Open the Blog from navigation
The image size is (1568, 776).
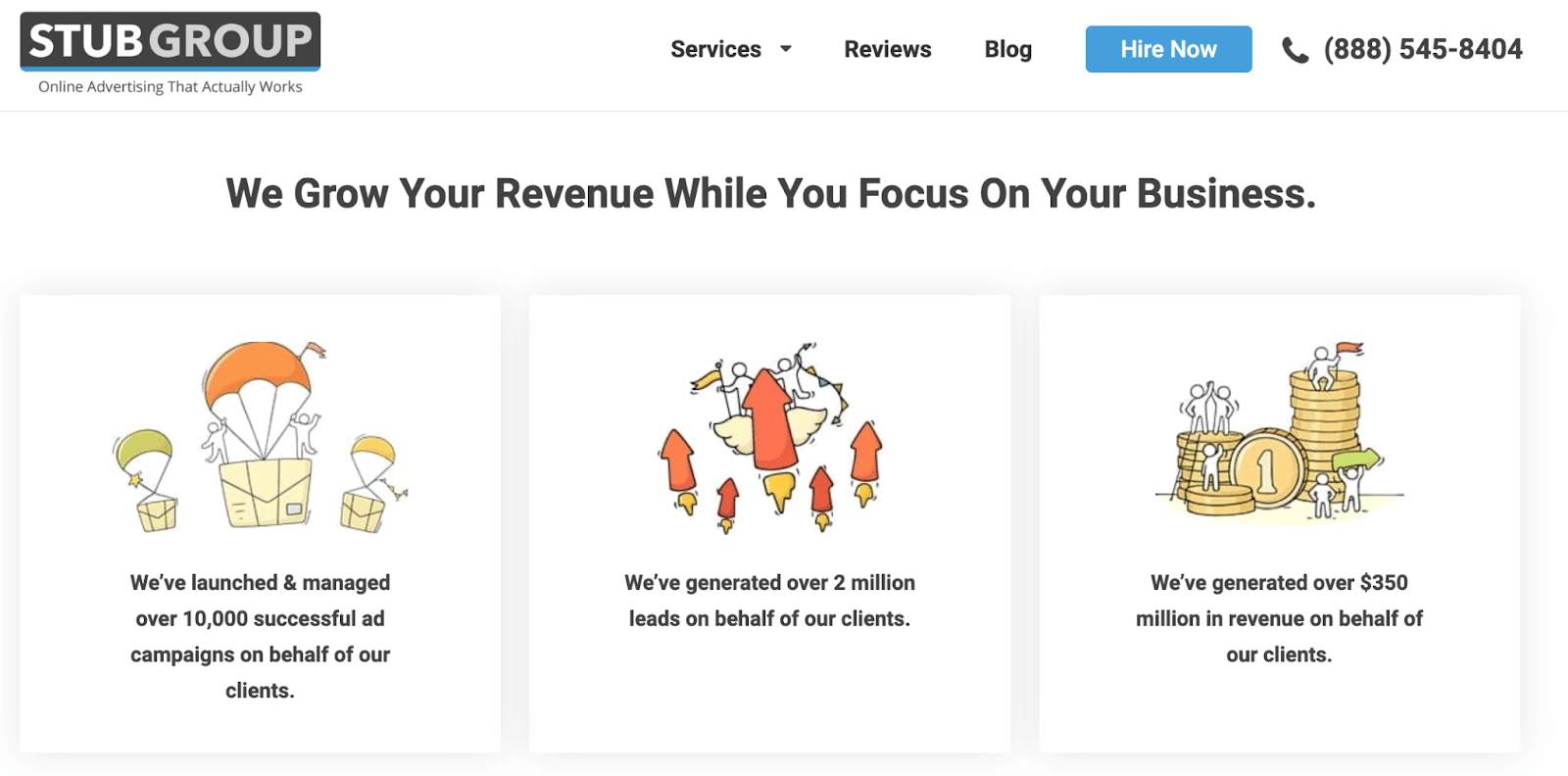click(1007, 49)
